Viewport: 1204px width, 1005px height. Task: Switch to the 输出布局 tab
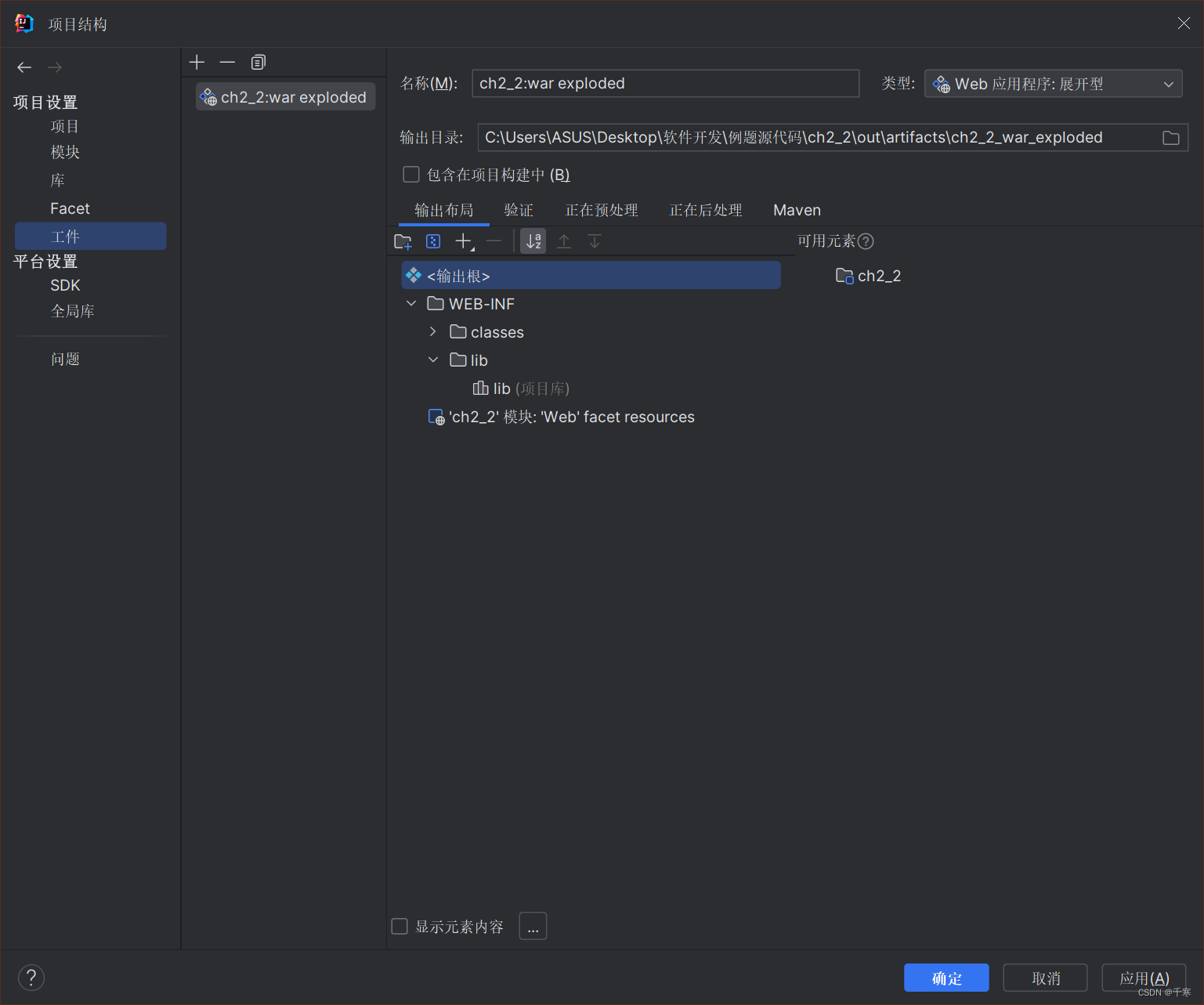tap(444, 210)
